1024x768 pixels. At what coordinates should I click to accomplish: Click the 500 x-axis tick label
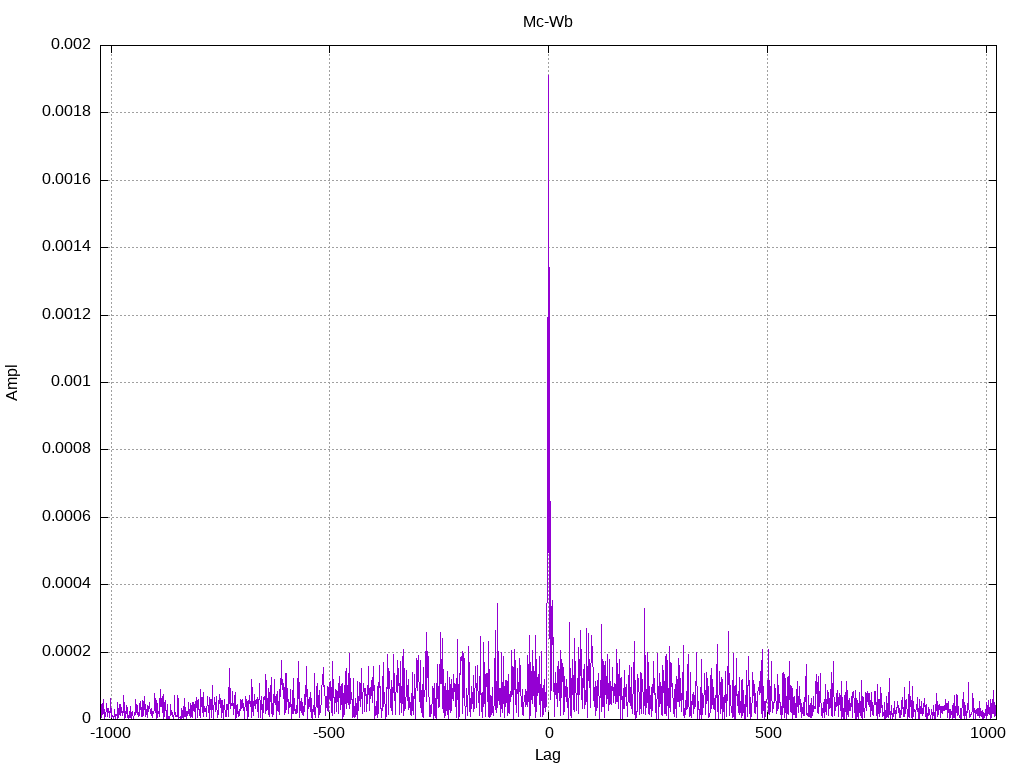pos(767,733)
